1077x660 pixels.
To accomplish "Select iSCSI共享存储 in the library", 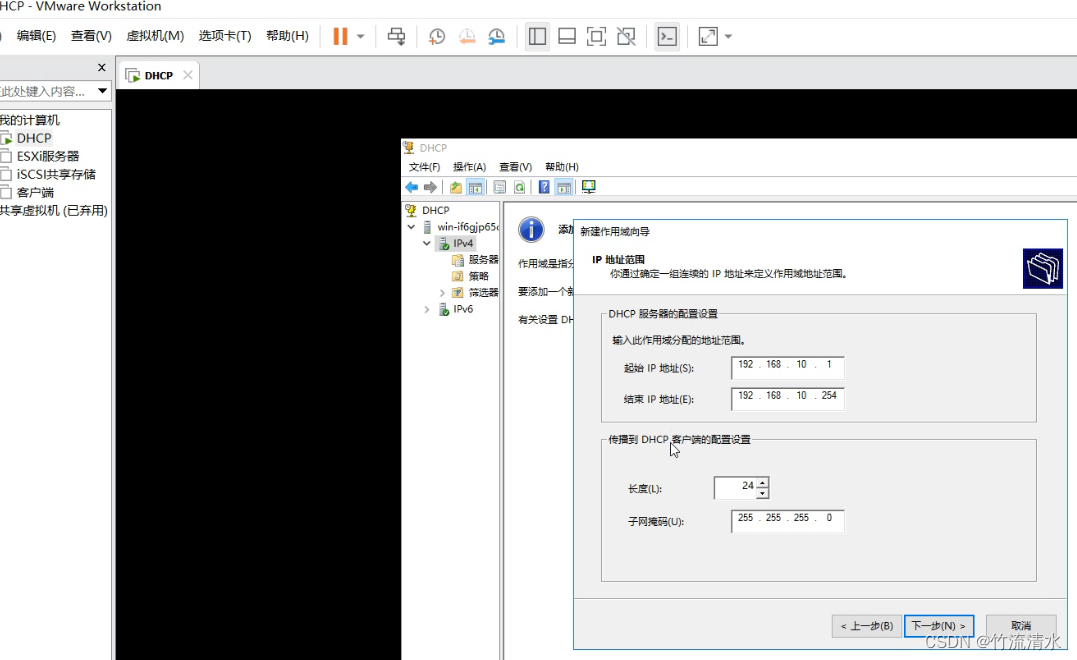I will tap(56, 174).
